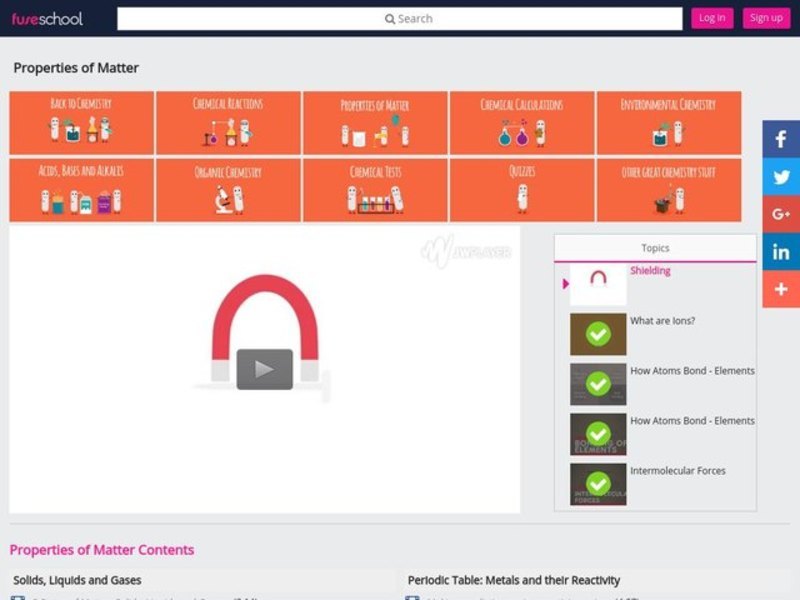Share using the Google Plus icon

(781, 214)
